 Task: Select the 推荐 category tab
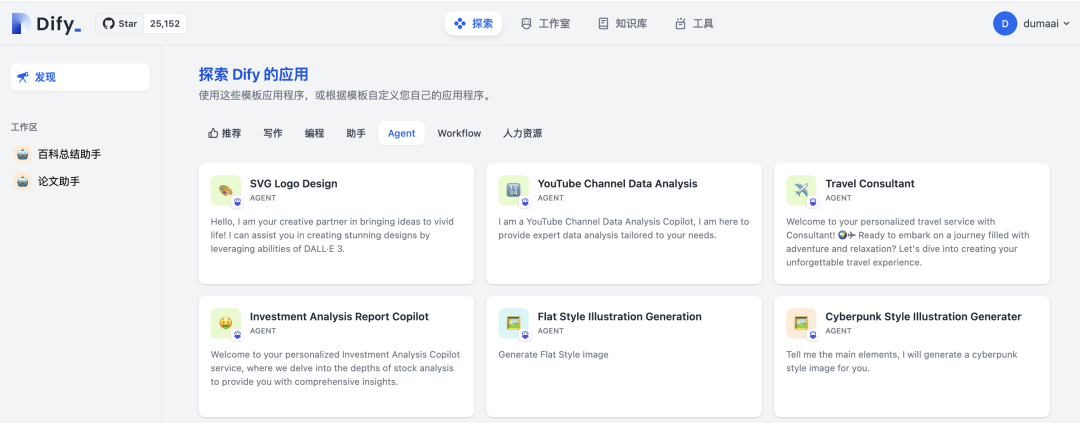point(224,133)
